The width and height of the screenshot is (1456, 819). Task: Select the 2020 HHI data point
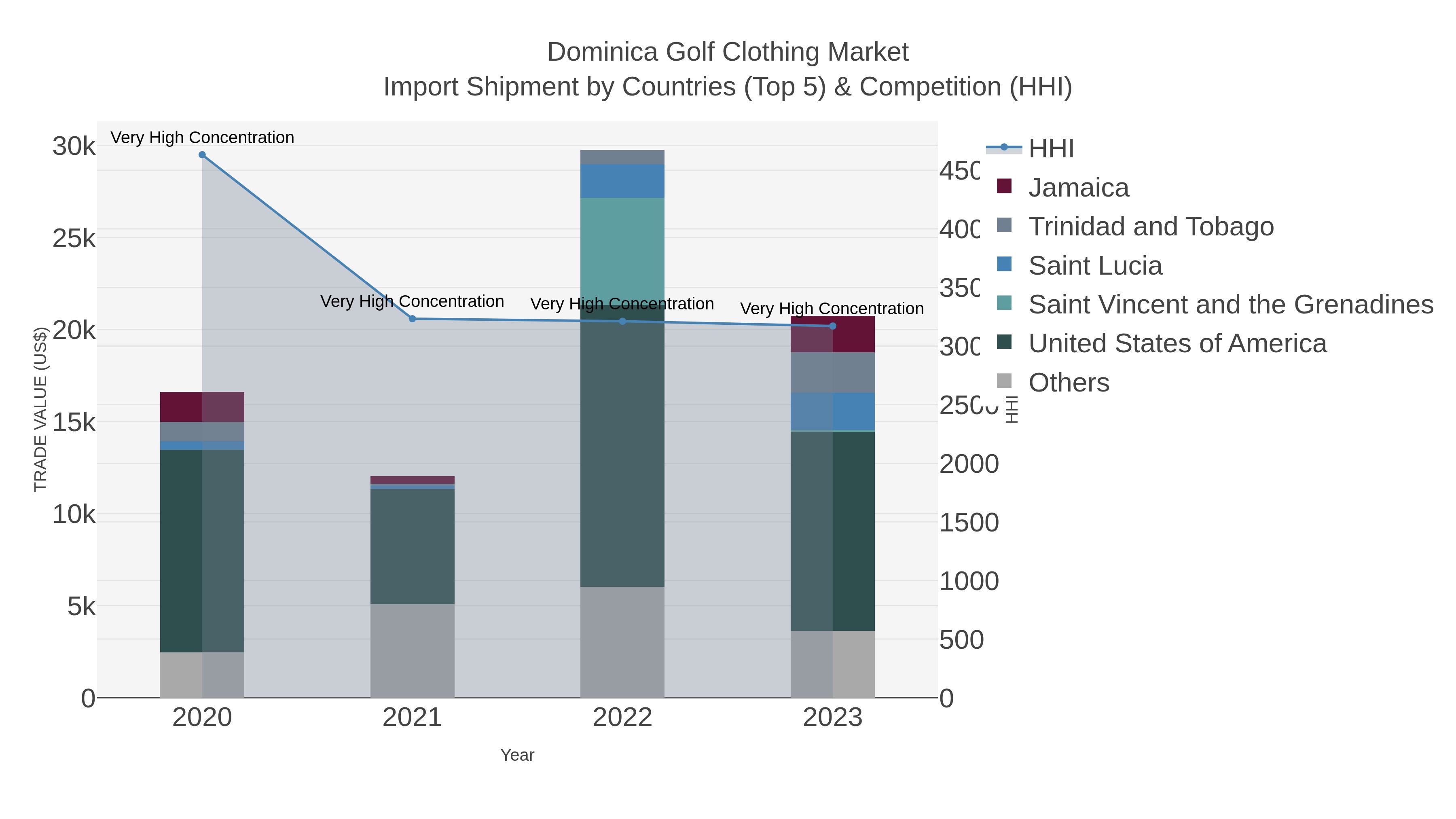tap(202, 155)
